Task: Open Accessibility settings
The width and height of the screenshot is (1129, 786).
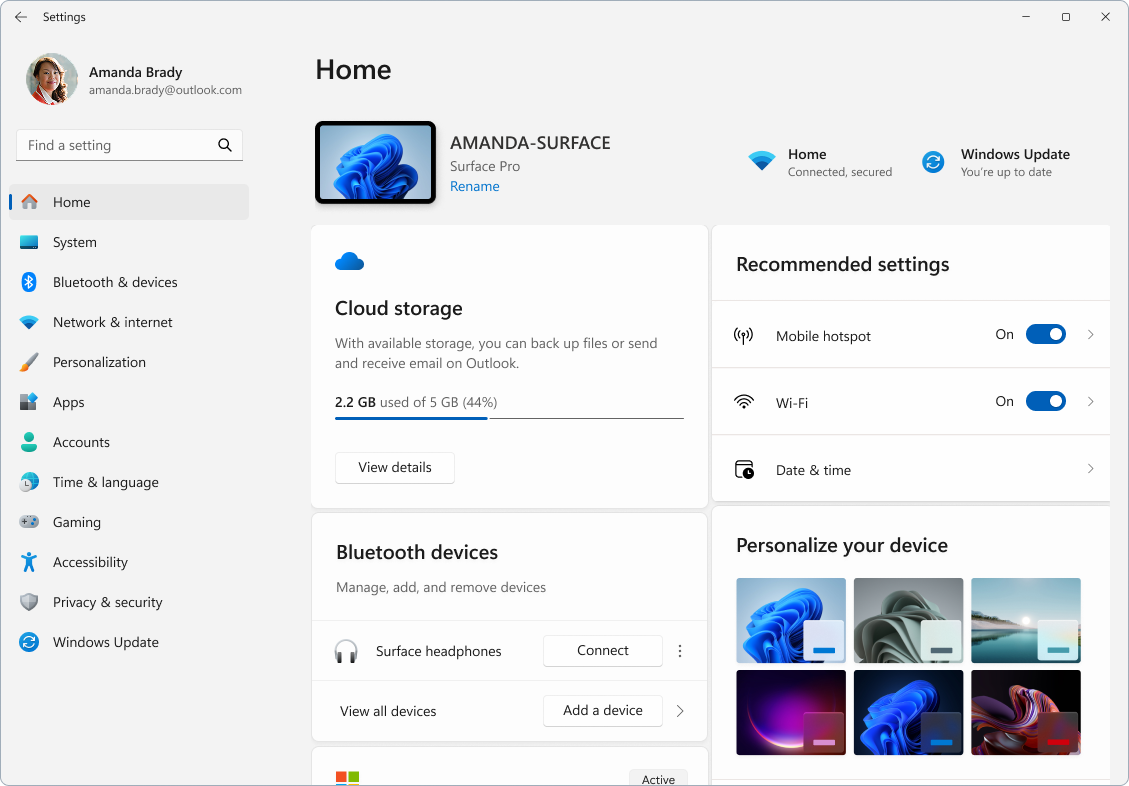Action: (129, 562)
